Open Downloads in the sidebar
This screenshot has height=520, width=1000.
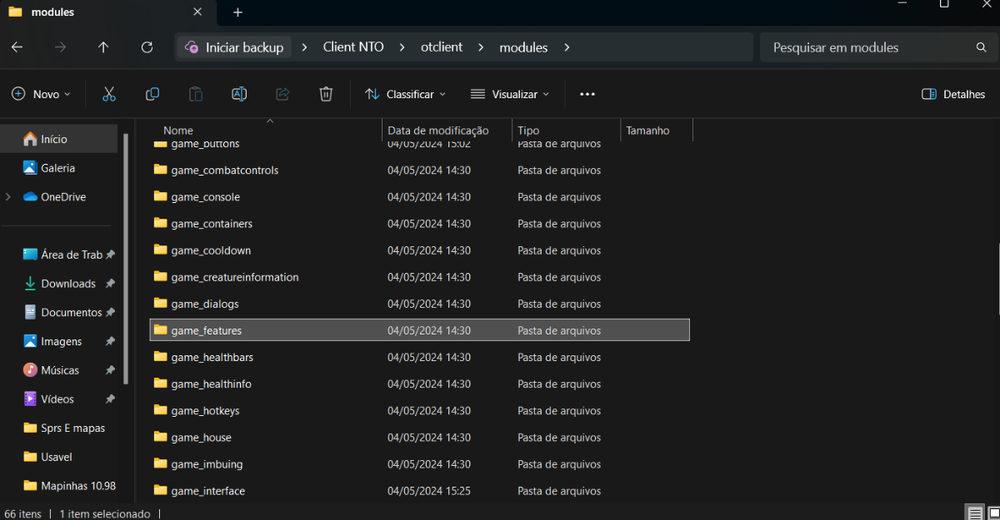[x=68, y=284]
